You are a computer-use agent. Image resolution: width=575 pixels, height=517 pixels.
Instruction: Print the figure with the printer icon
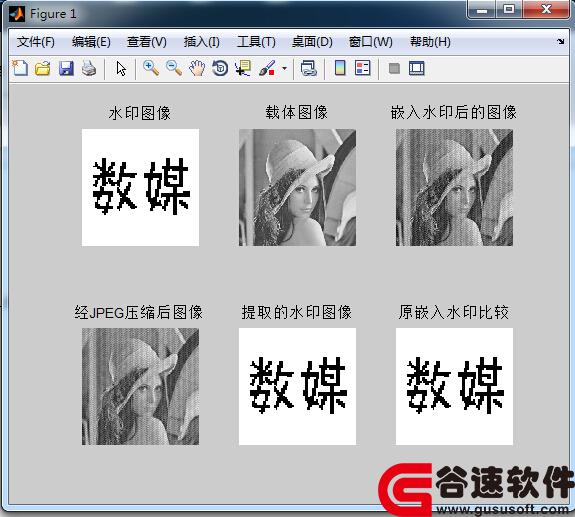(89, 68)
